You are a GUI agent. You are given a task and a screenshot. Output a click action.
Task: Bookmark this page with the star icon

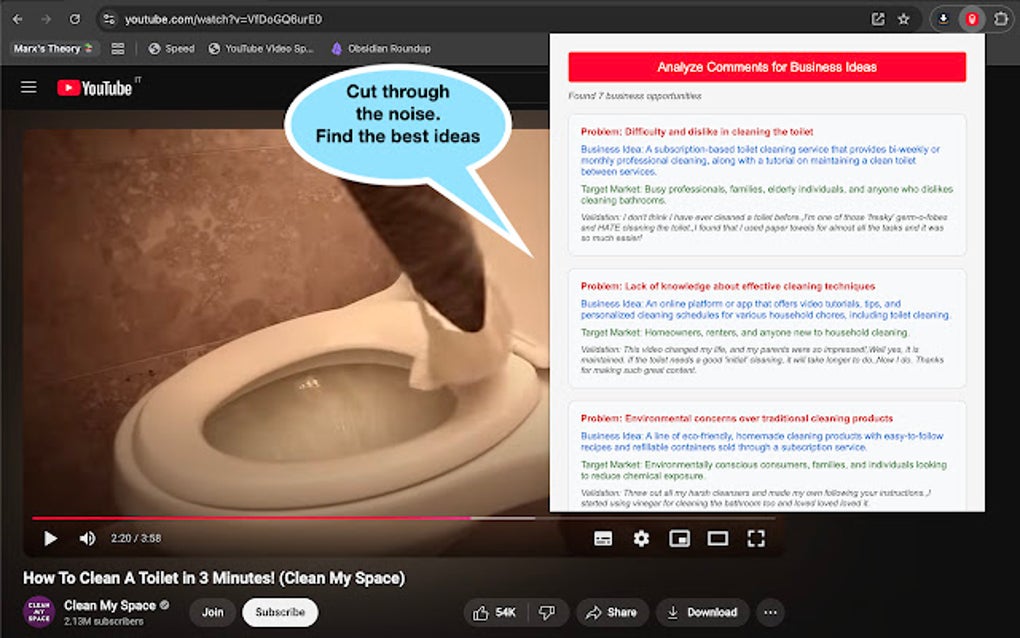point(903,18)
